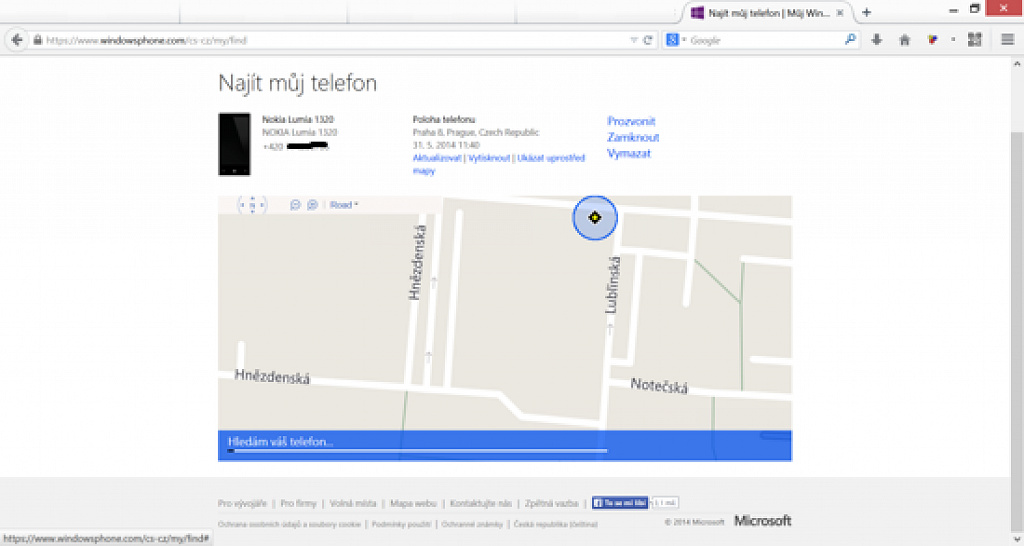Viewport: 1024px width, 546px height.
Task: Open the Zpětná vazba footer link
Action: (x=551, y=503)
